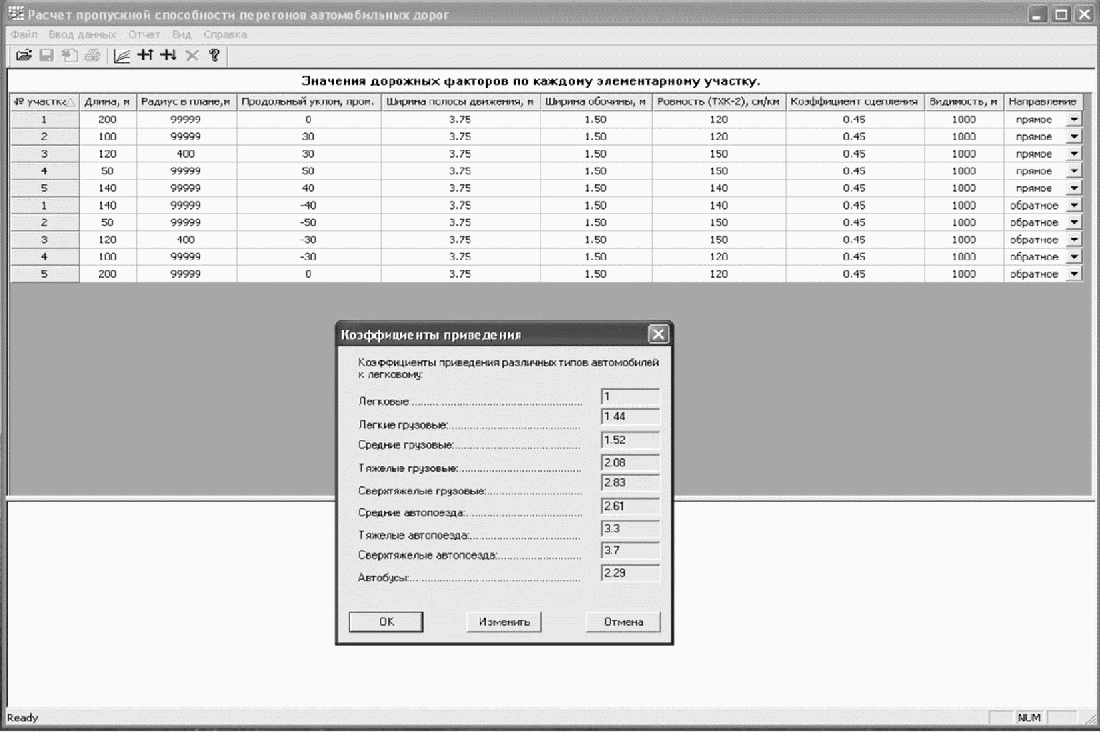This screenshot has height=732, width=1100.
Task: Click the Save diskette toolbar icon
Action: click(45, 55)
